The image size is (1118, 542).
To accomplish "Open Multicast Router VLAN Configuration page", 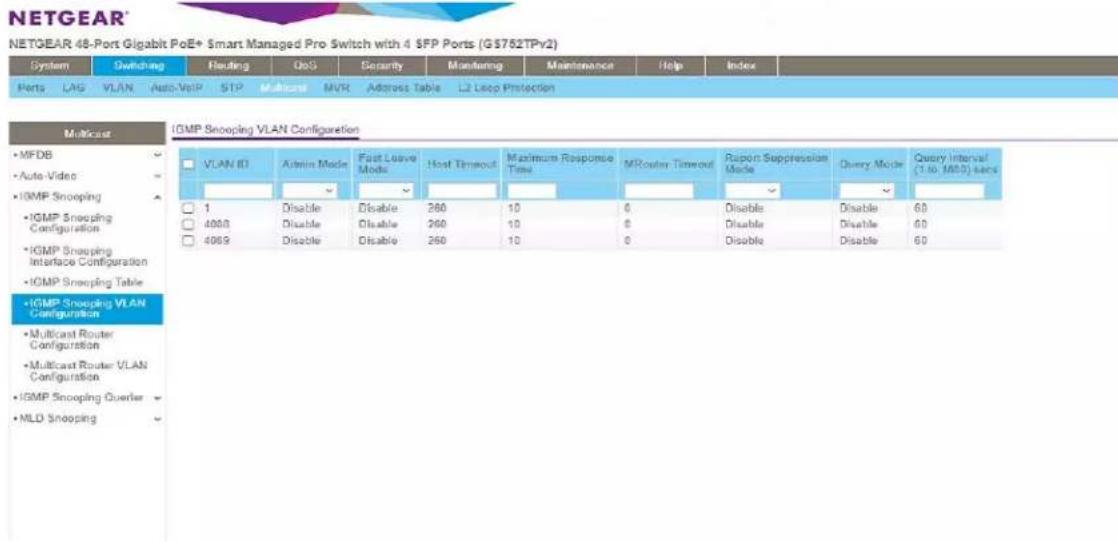I will [87, 371].
